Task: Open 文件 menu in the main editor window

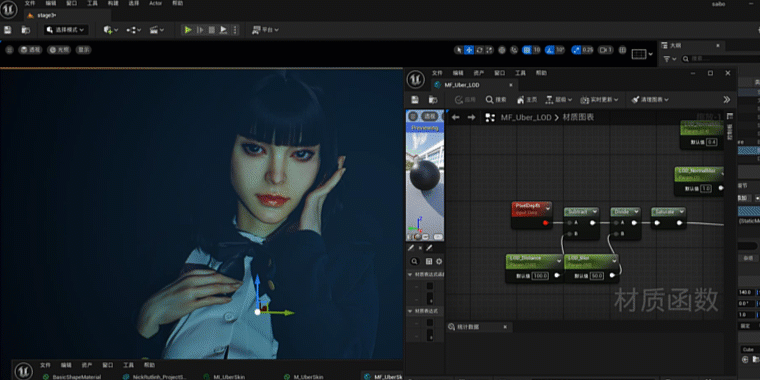Action: point(30,3)
